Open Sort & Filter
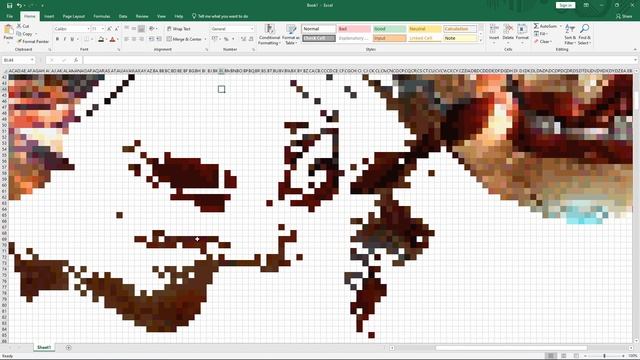The width and height of the screenshot is (640, 360). (x=570, y=34)
